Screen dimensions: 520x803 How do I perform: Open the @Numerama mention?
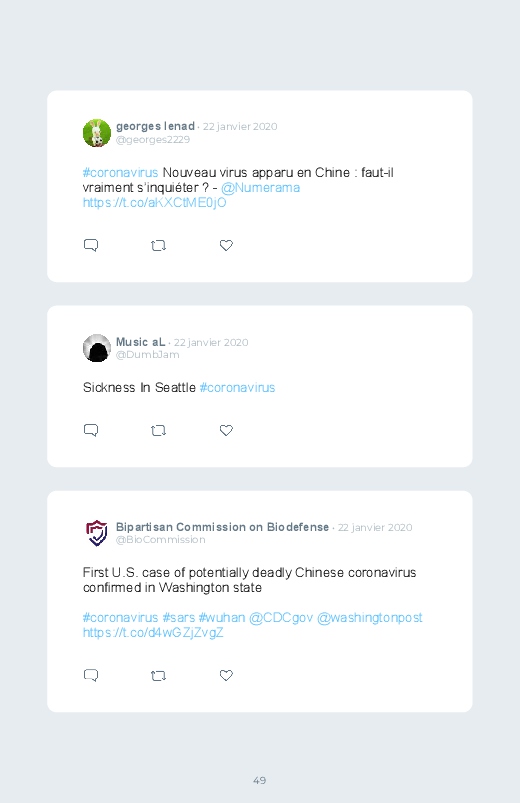coord(260,188)
